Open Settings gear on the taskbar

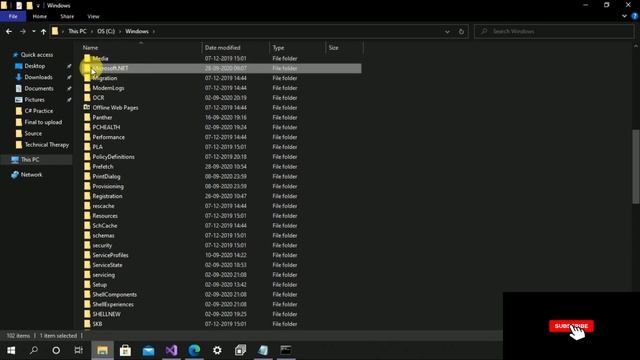(217, 350)
